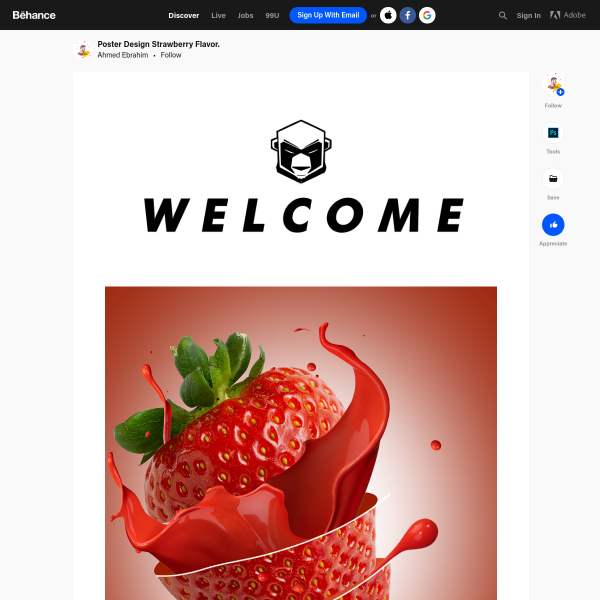600x600 pixels.
Task: Click the Sign In link
Action: [528, 15]
